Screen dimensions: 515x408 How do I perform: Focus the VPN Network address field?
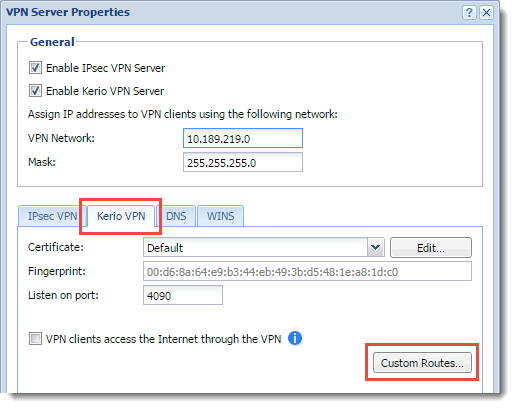[x=243, y=138]
